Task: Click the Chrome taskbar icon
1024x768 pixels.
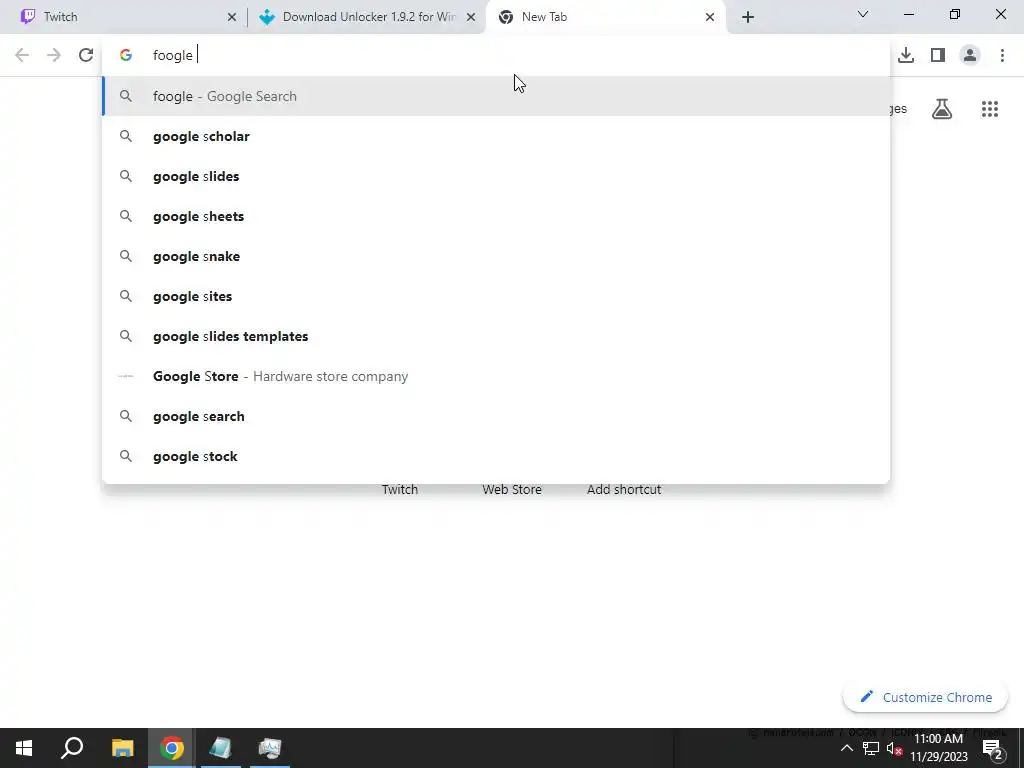Action: (x=172, y=748)
